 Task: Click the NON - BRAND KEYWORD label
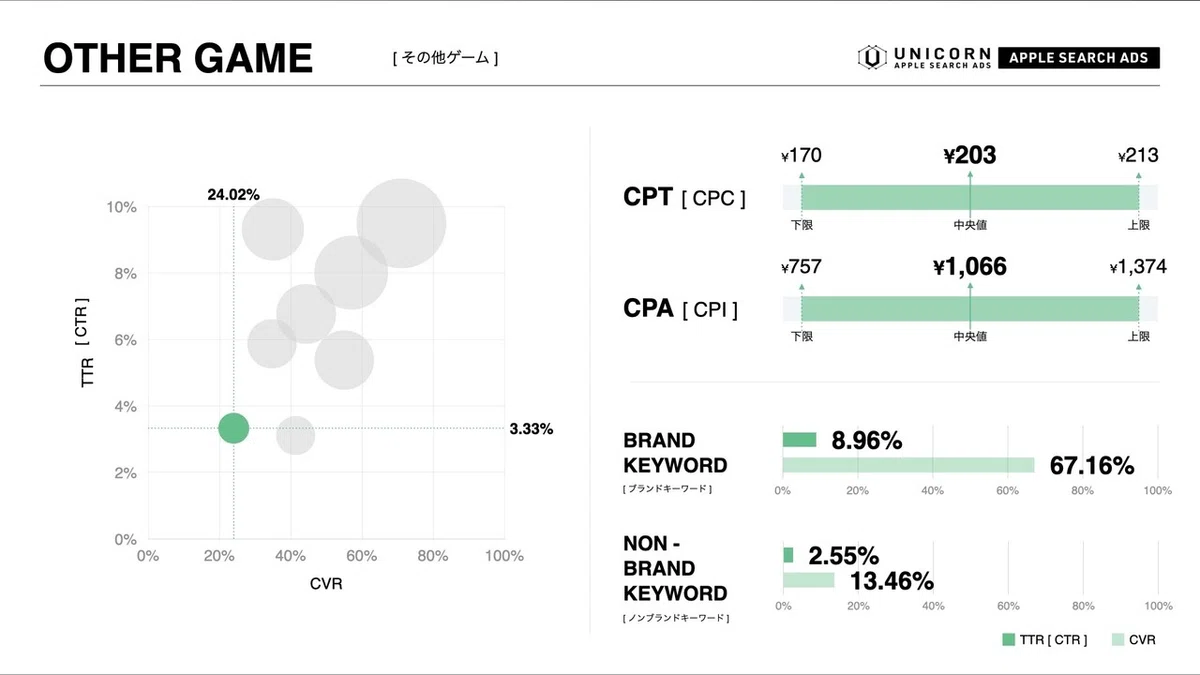coord(675,568)
